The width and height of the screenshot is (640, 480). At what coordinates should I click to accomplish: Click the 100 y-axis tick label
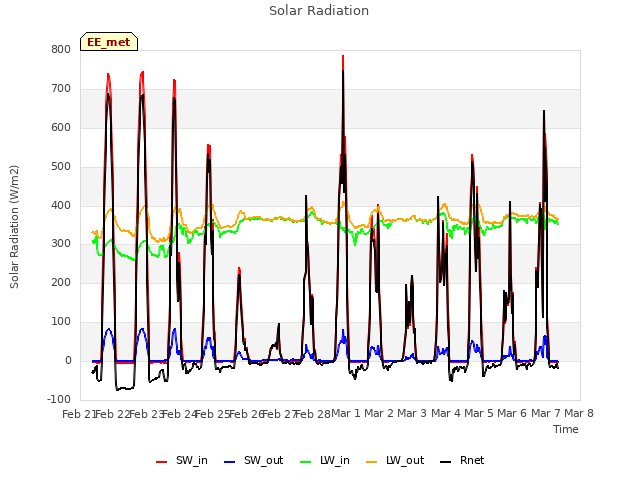61,321
